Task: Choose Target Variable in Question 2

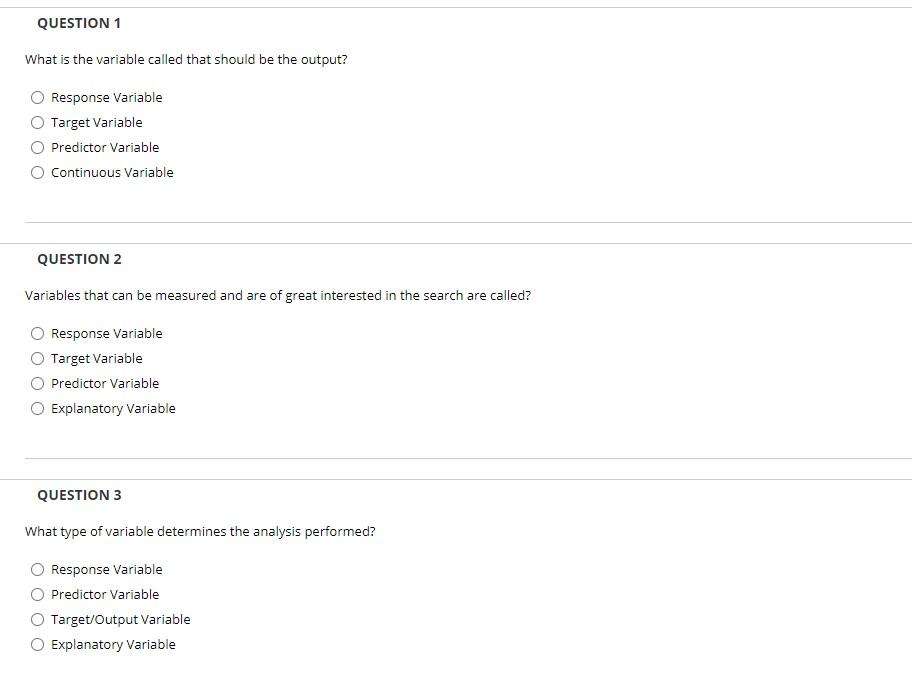Action: point(38,358)
